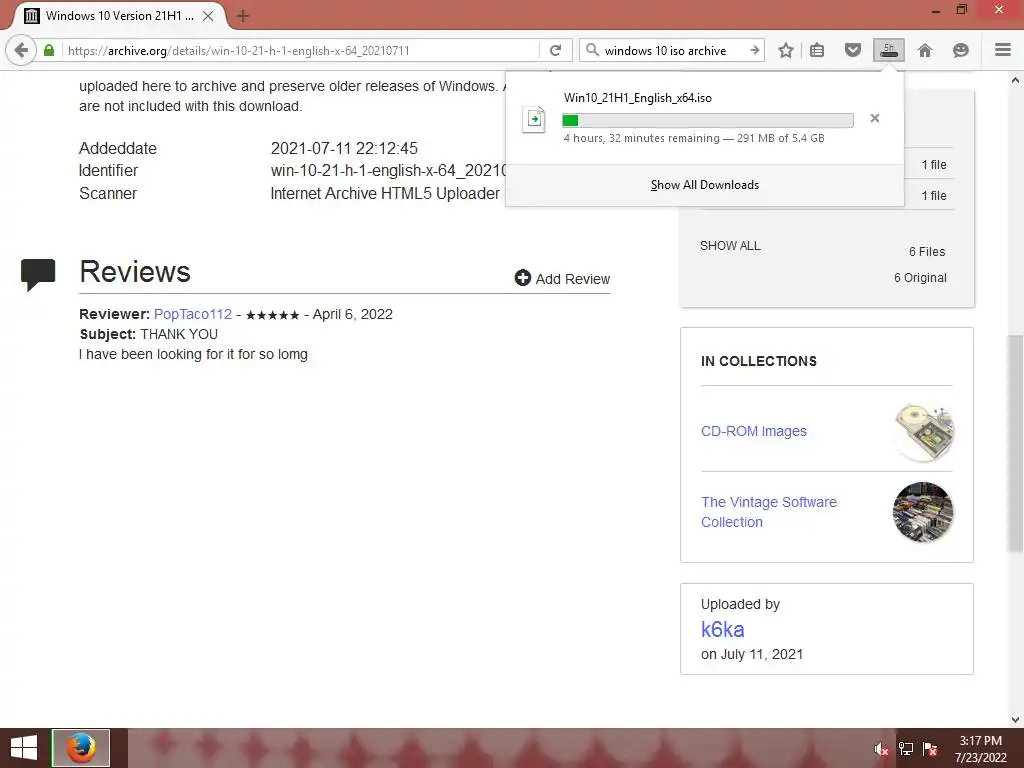Open the Hello chat smiley icon
The height and width of the screenshot is (768, 1024).
(x=961, y=50)
